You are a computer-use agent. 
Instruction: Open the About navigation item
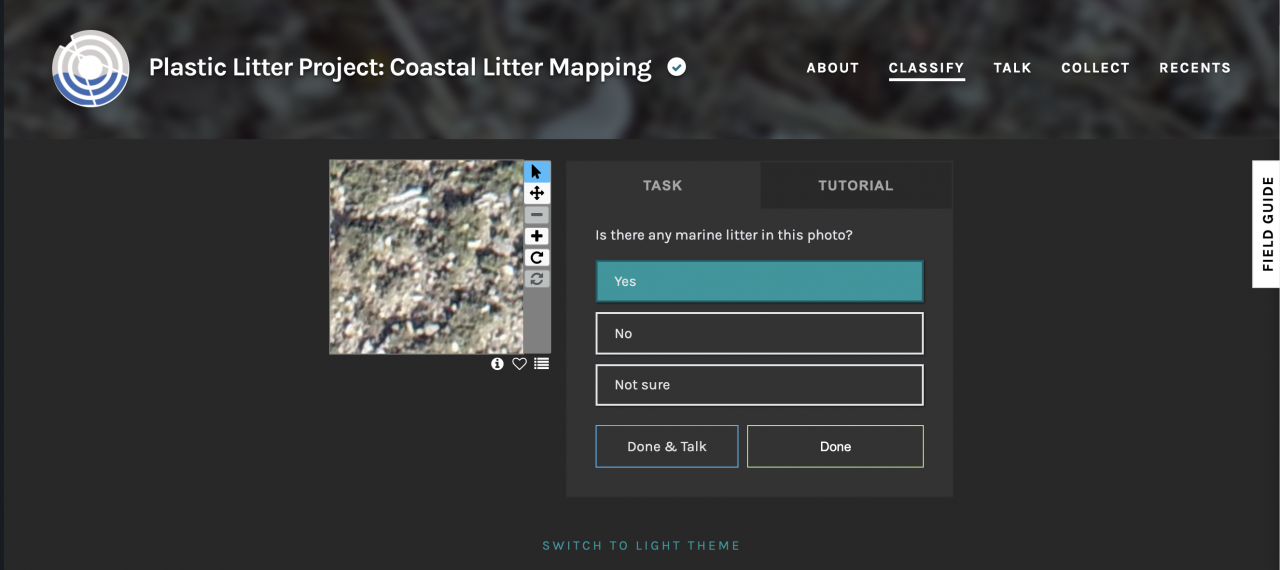(x=833, y=68)
